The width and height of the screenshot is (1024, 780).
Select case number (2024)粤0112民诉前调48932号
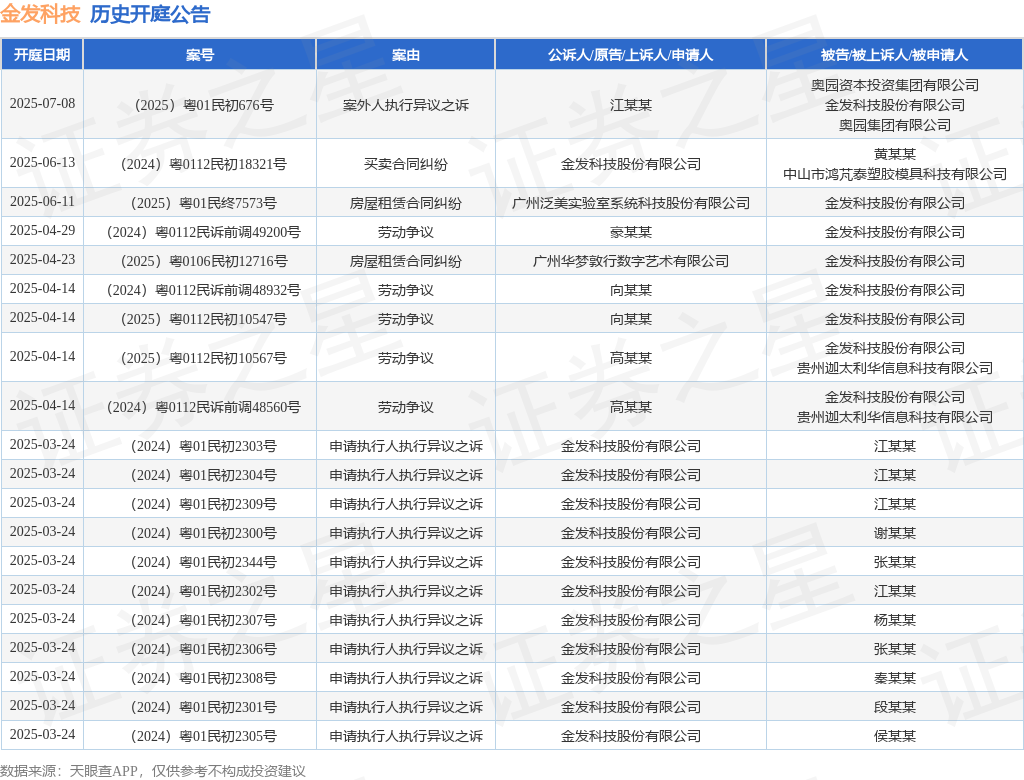[x=204, y=290]
